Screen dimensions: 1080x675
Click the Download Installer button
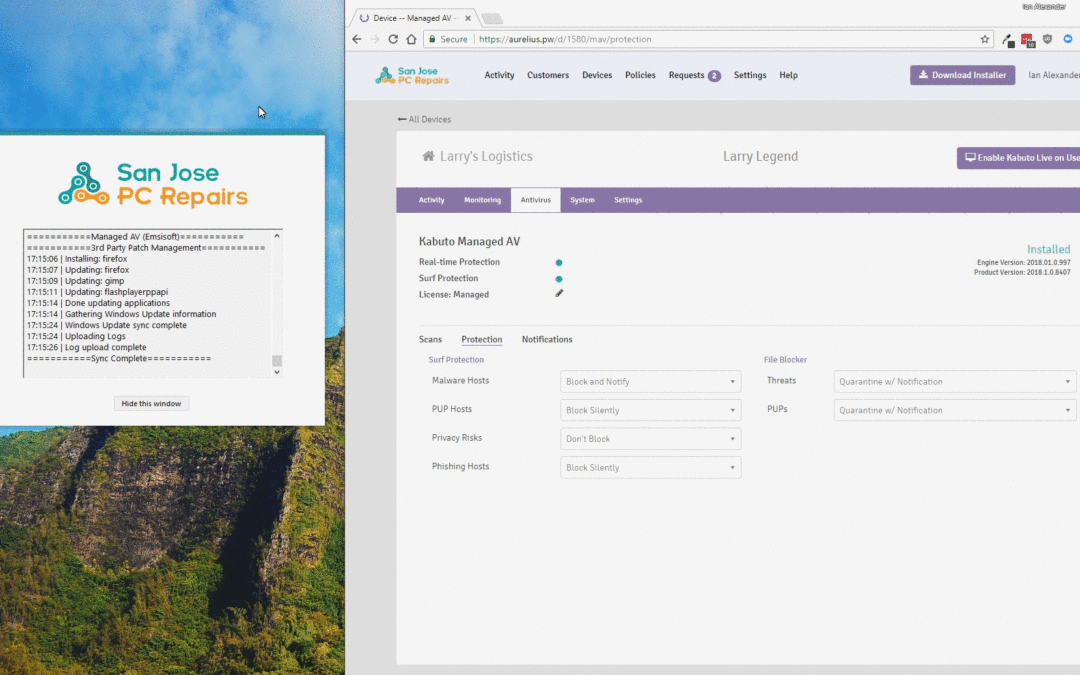pos(962,75)
